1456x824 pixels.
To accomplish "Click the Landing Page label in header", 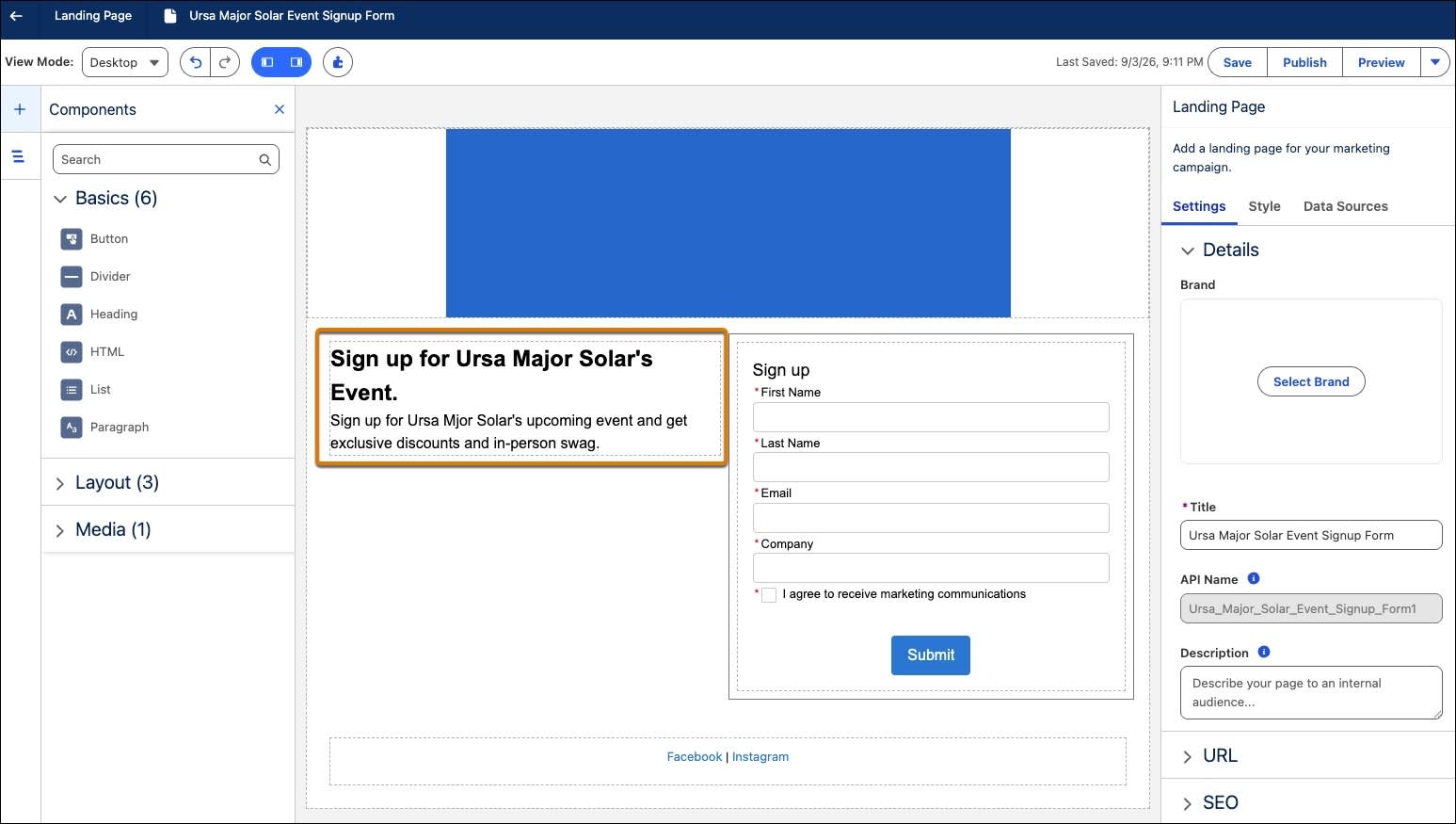I will [92, 16].
